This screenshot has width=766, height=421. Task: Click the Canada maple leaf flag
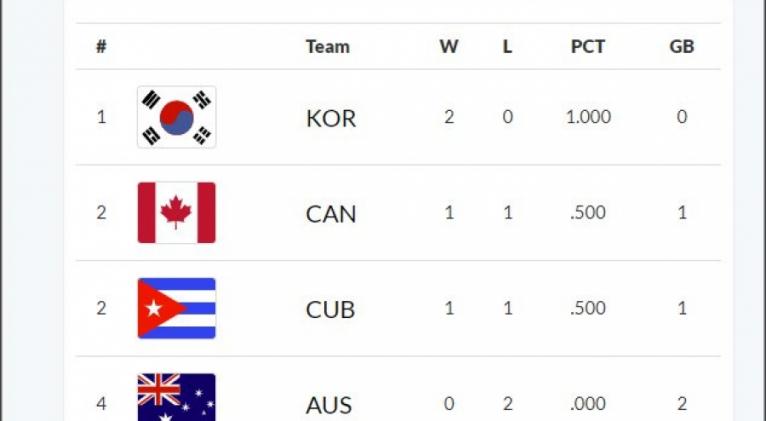pyautogui.click(x=176, y=213)
